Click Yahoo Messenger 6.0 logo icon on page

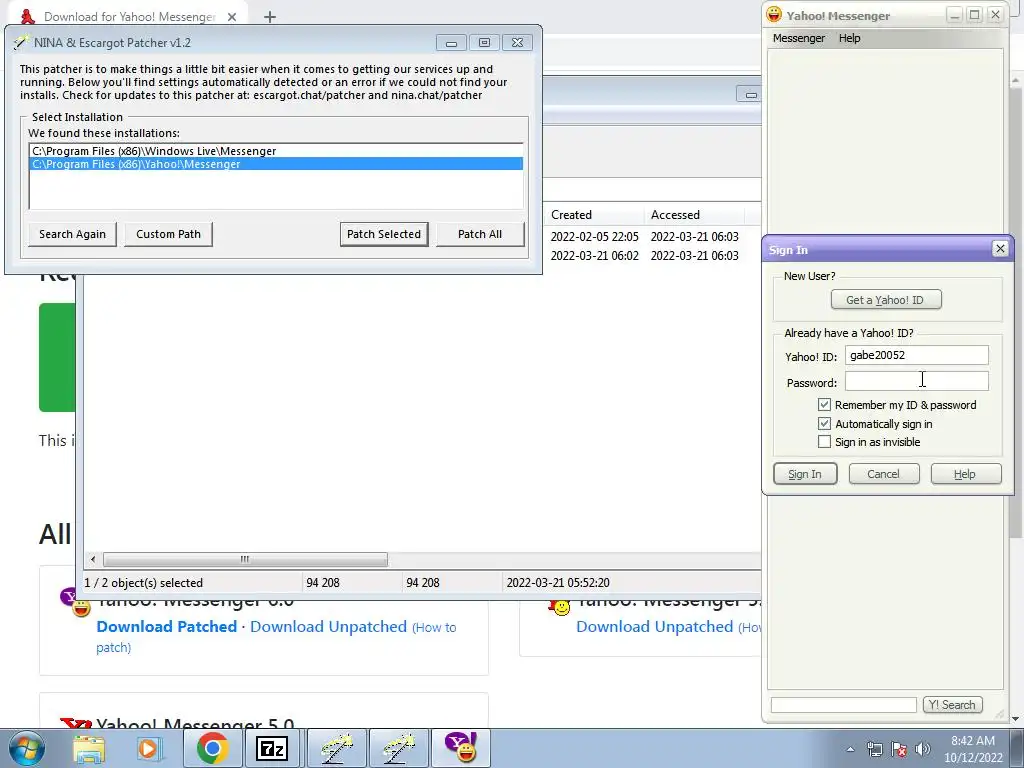[x=76, y=602]
